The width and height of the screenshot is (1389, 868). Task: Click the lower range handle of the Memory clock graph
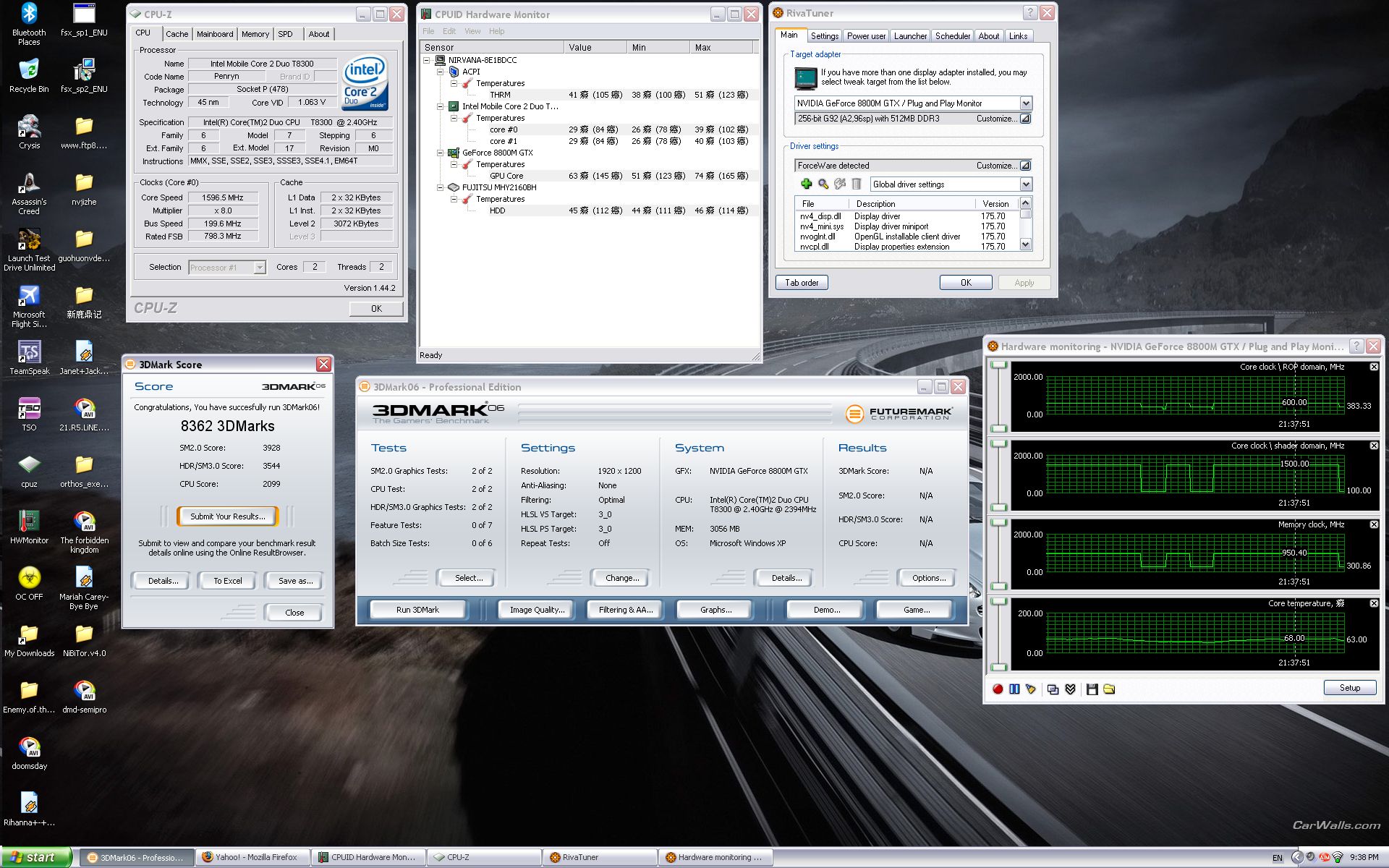999,586
